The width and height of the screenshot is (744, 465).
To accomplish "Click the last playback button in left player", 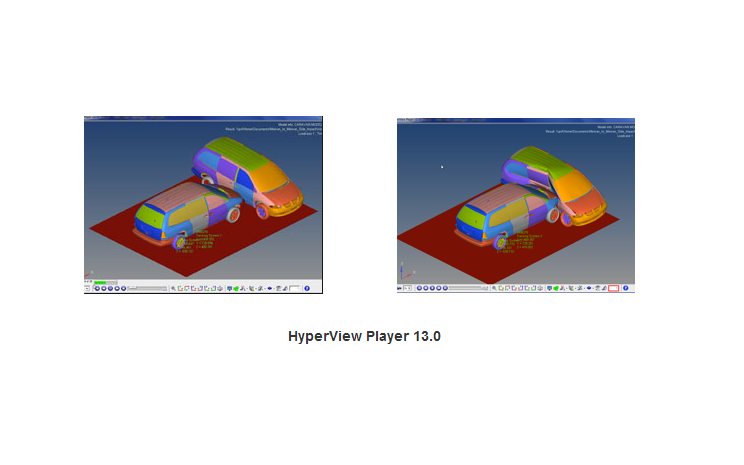I will (x=123, y=288).
